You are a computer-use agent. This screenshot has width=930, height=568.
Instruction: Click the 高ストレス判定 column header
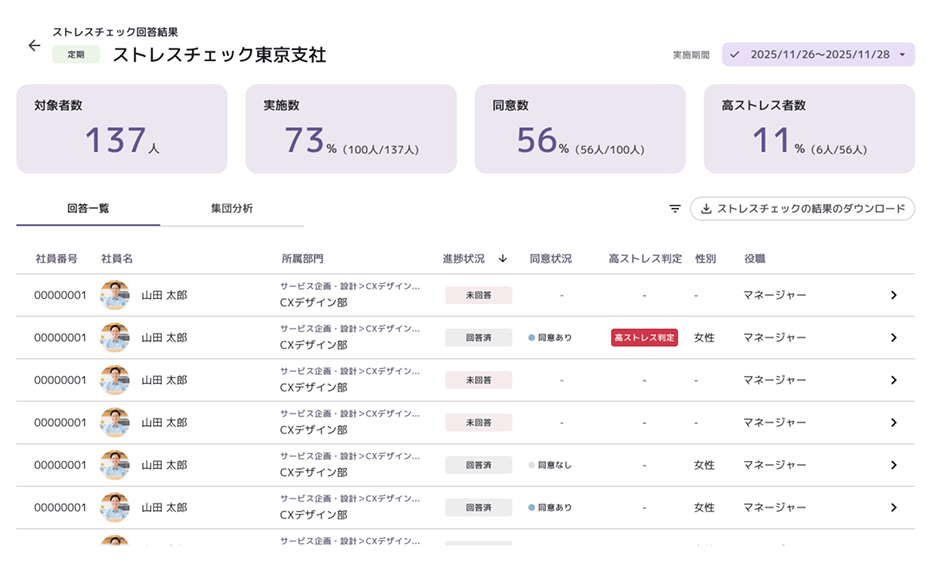click(645, 259)
